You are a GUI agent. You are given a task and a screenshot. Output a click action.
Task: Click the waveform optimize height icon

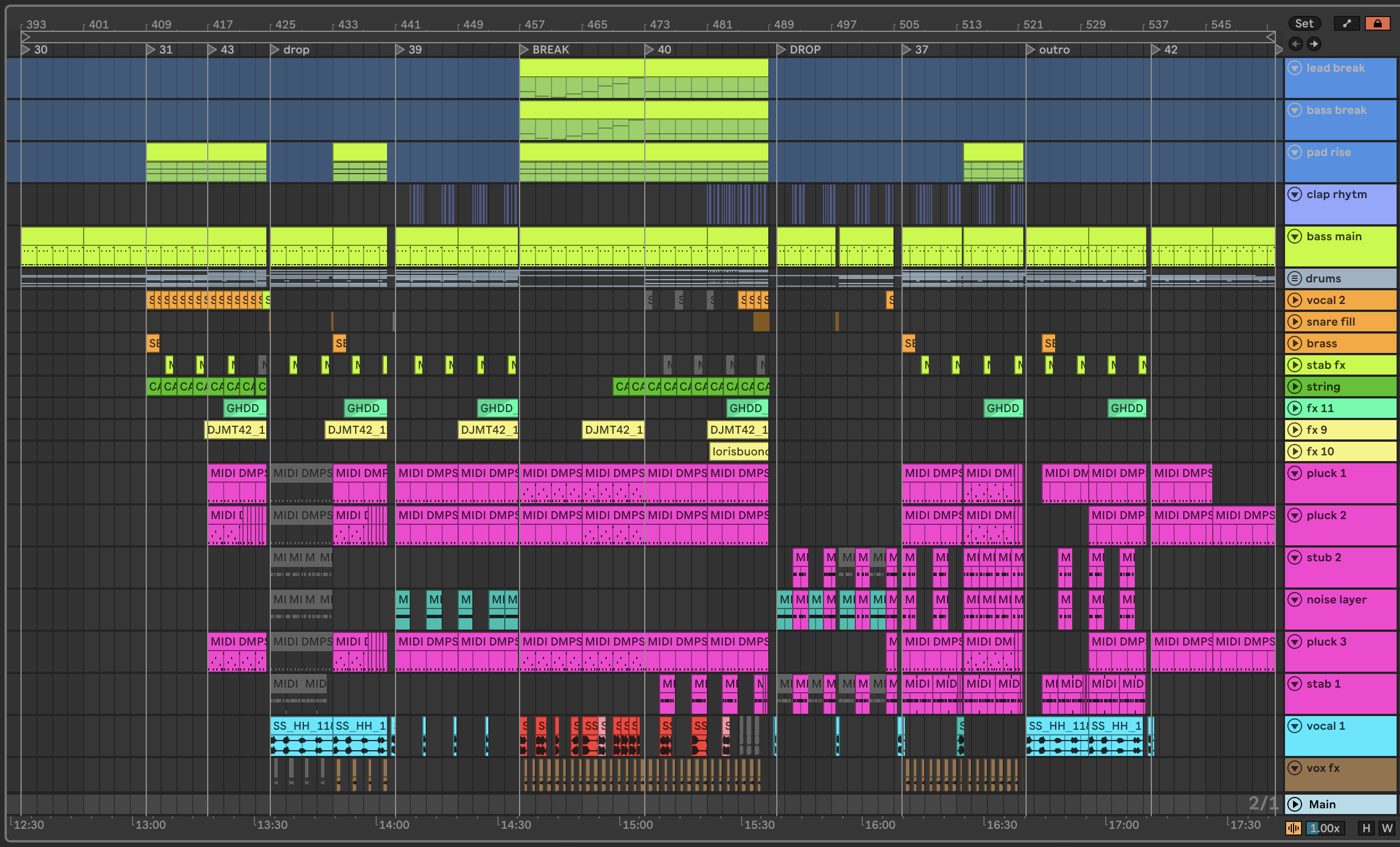click(1293, 828)
